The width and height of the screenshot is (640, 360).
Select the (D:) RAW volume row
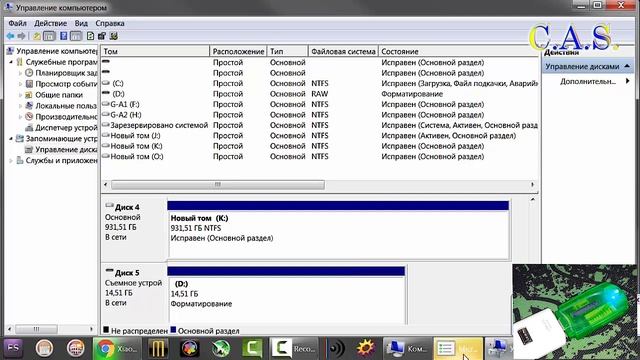pos(320,94)
